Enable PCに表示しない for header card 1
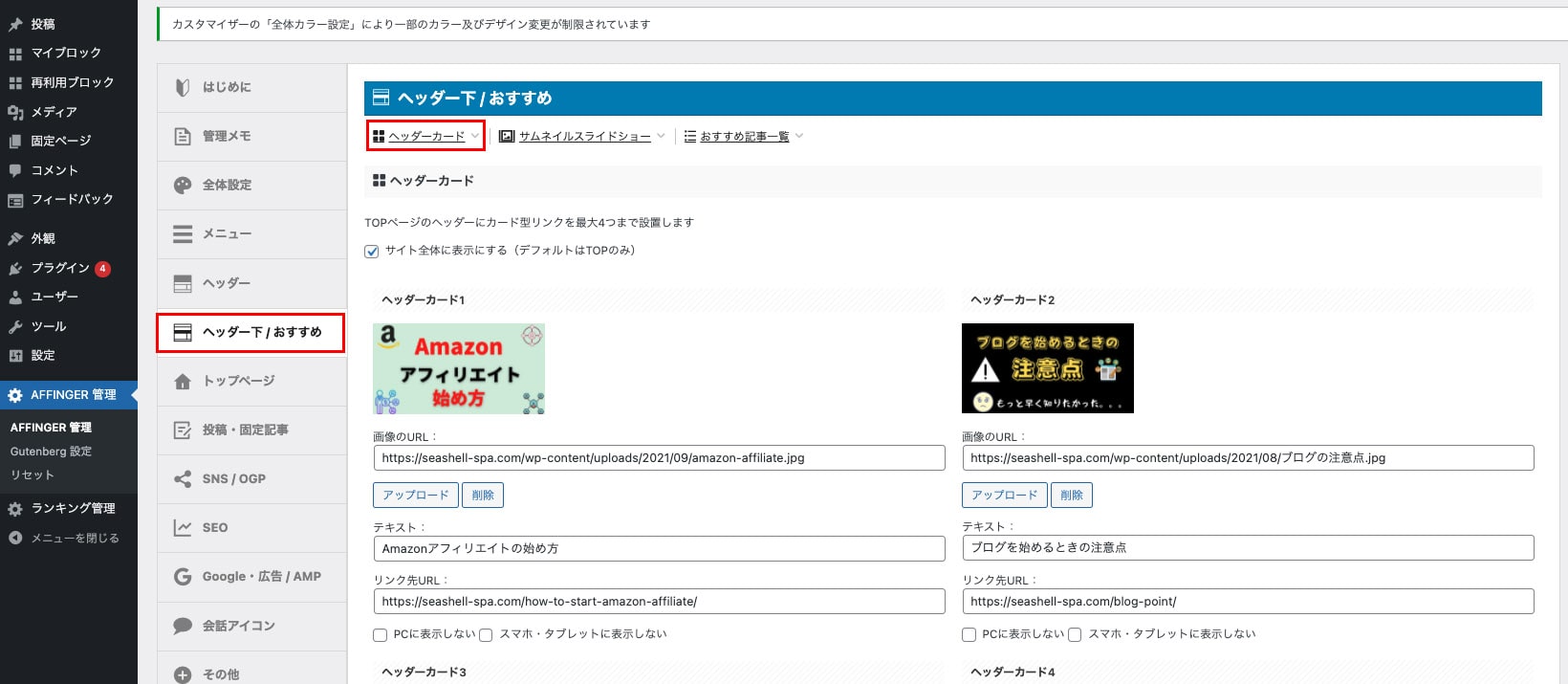 (381, 635)
